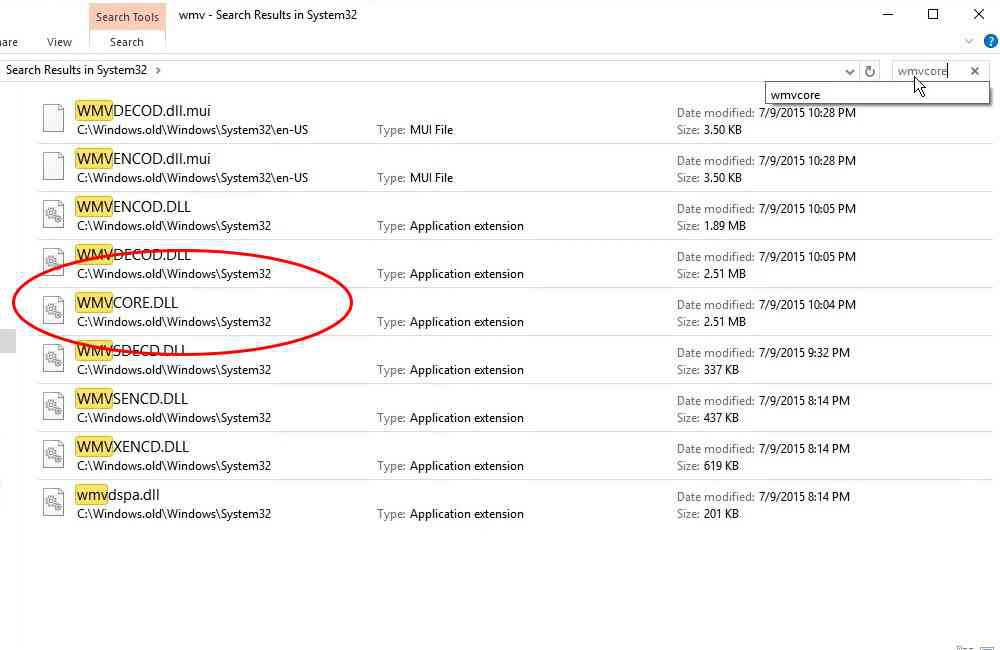Click the 437 KB size value

721,418
